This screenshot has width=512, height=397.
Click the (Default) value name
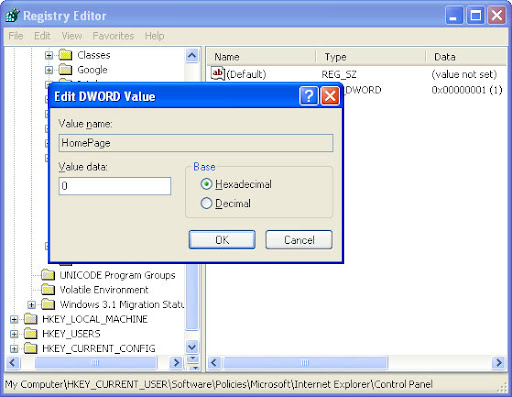pyautogui.click(x=246, y=74)
